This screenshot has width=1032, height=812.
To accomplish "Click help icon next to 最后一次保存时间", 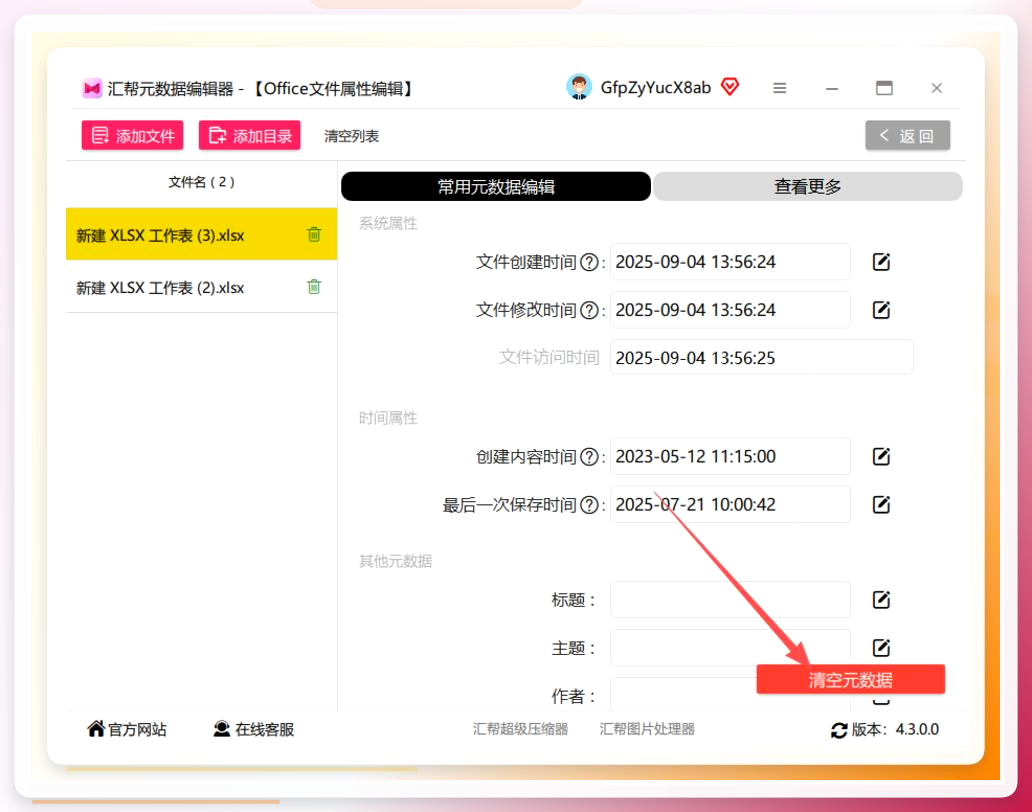I will click(589, 505).
